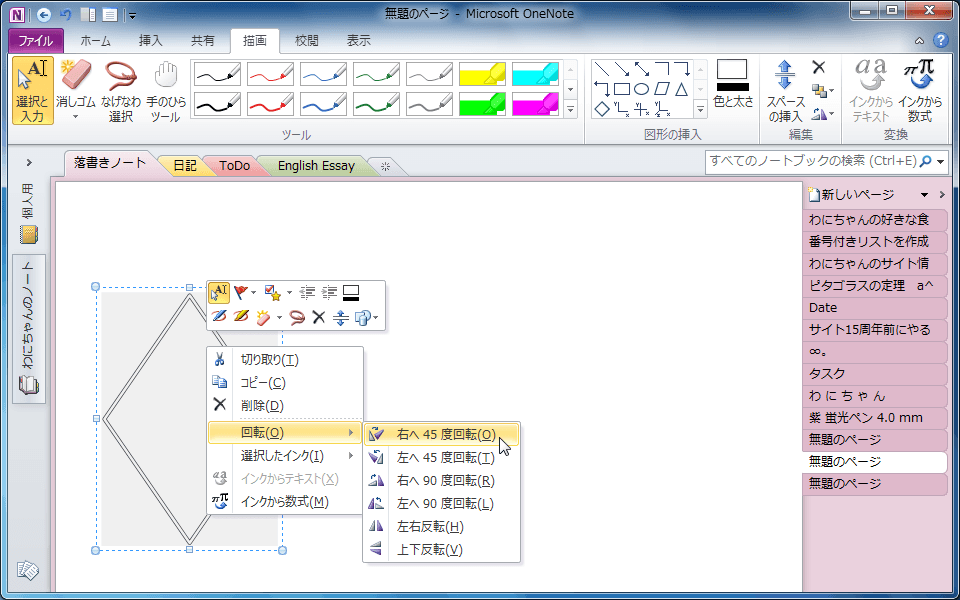Pick the magenta highlighter pen
Viewport: 960px width, 600px height.
click(x=536, y=103)
